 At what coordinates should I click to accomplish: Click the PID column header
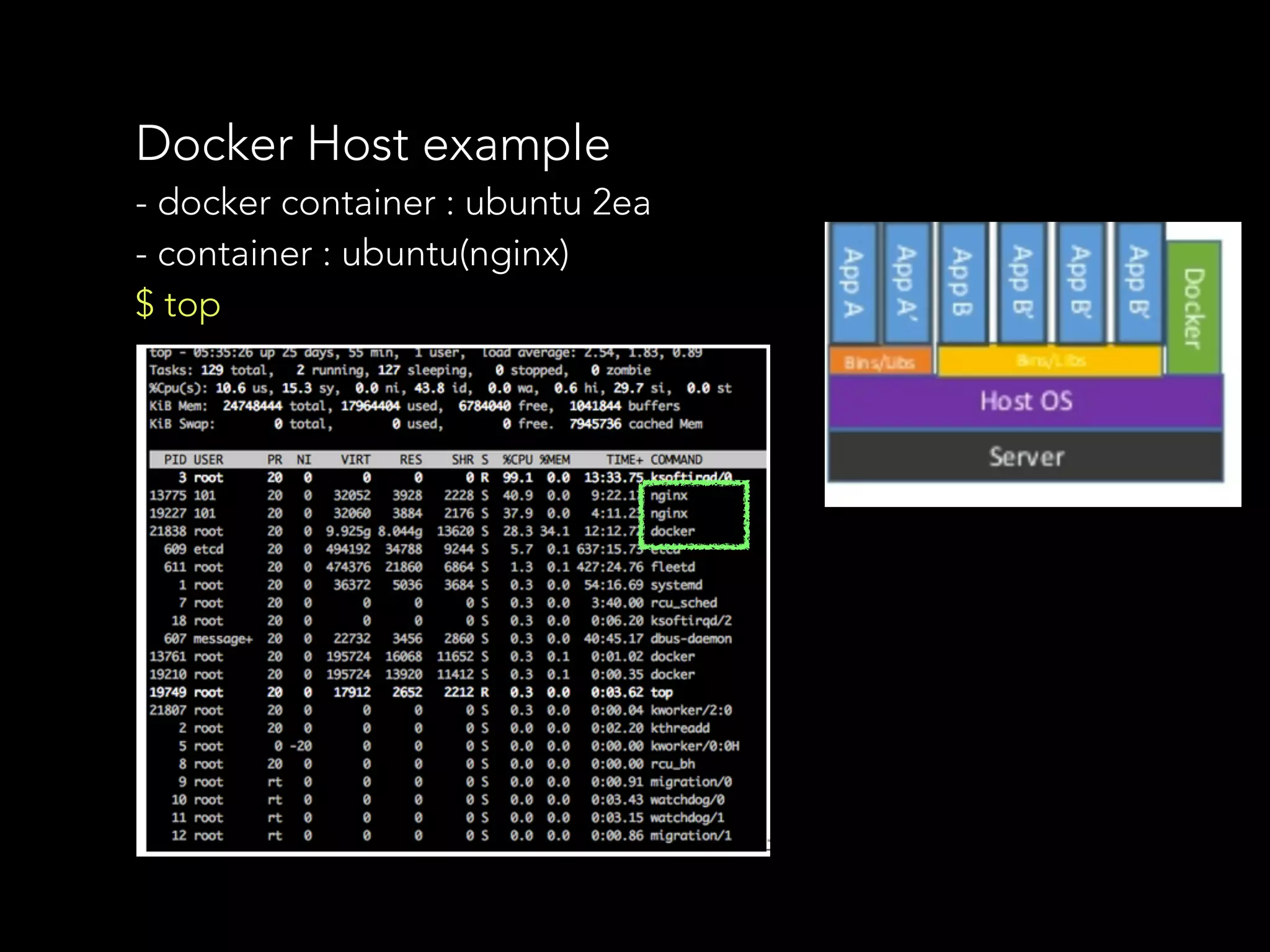point(175,459)
